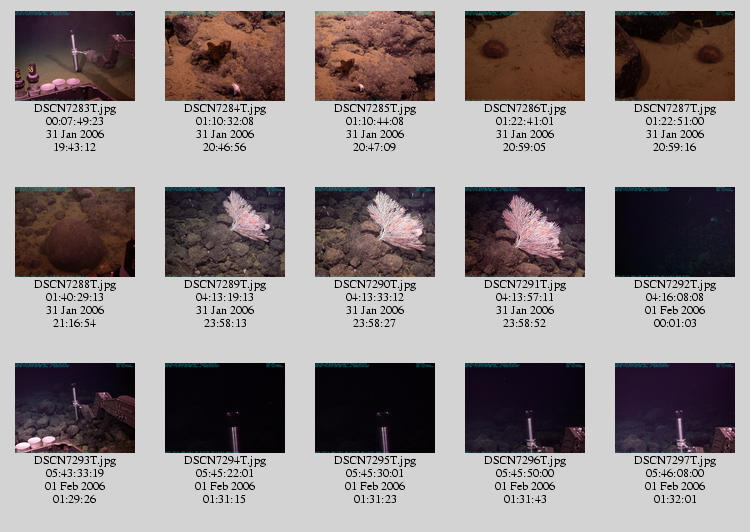Select timecode 05:45:30:01
750x532 pixels.
[375, 473]
